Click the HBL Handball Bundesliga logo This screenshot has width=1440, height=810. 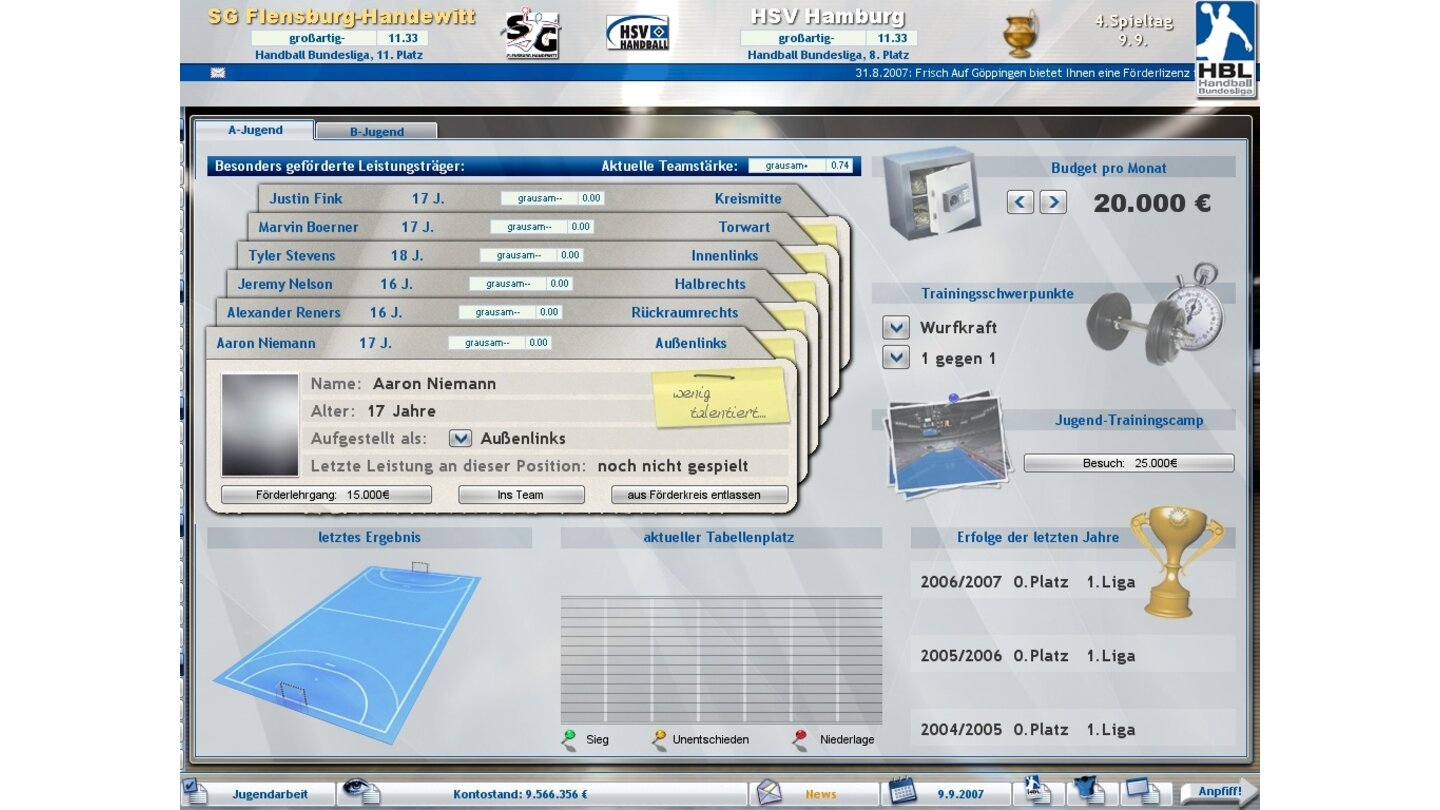(1226, 49)
